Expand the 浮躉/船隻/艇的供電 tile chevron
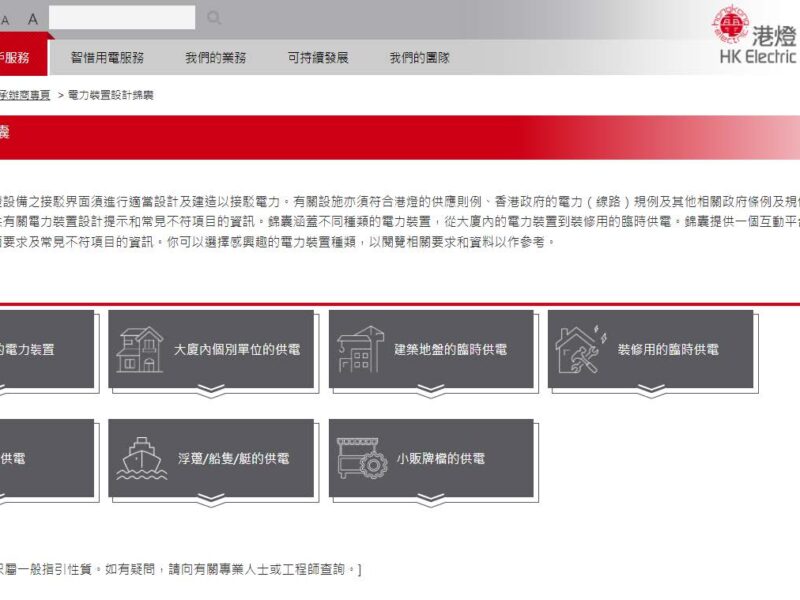 coord(212,498)
